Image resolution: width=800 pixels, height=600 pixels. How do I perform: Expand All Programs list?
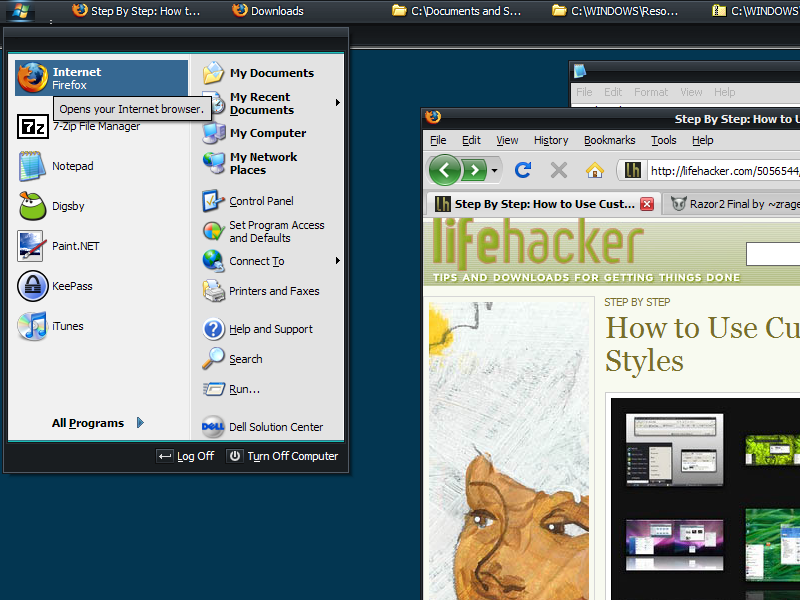point(97,423)
